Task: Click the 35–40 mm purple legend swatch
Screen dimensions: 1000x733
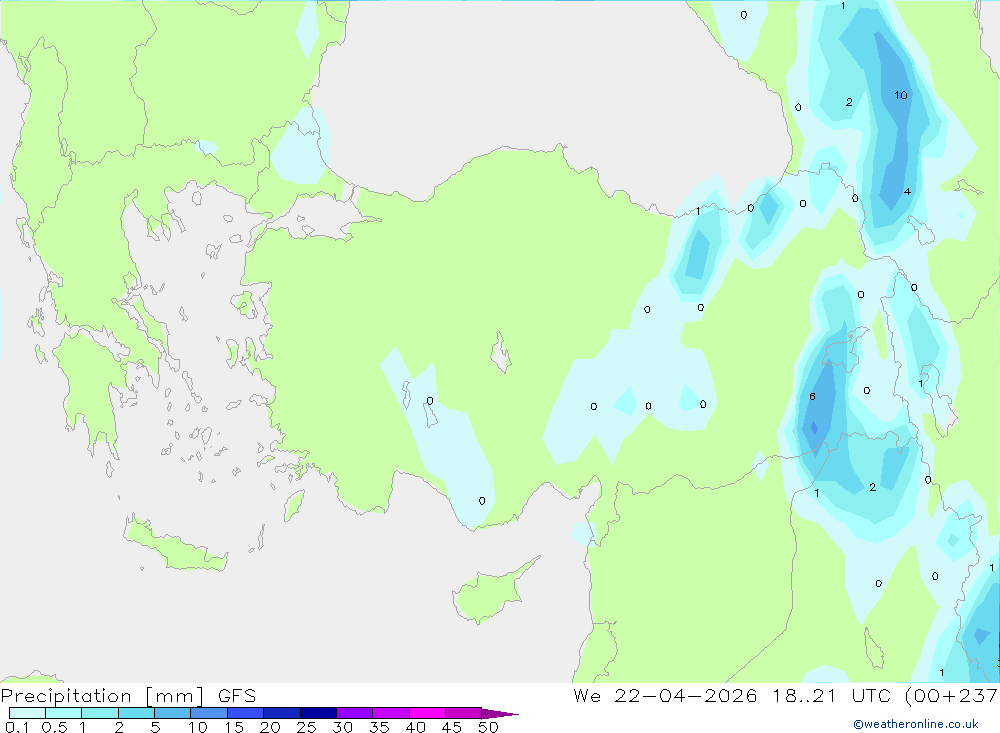Action: (390, 713)
